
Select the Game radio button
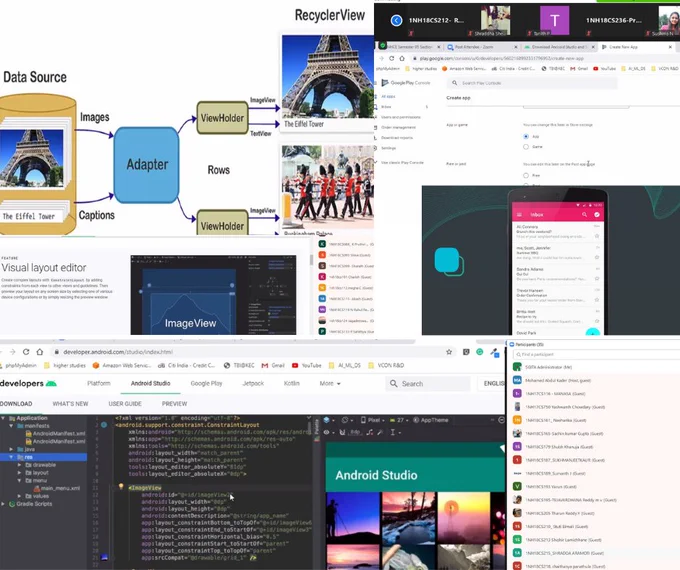tap(526, 147)
